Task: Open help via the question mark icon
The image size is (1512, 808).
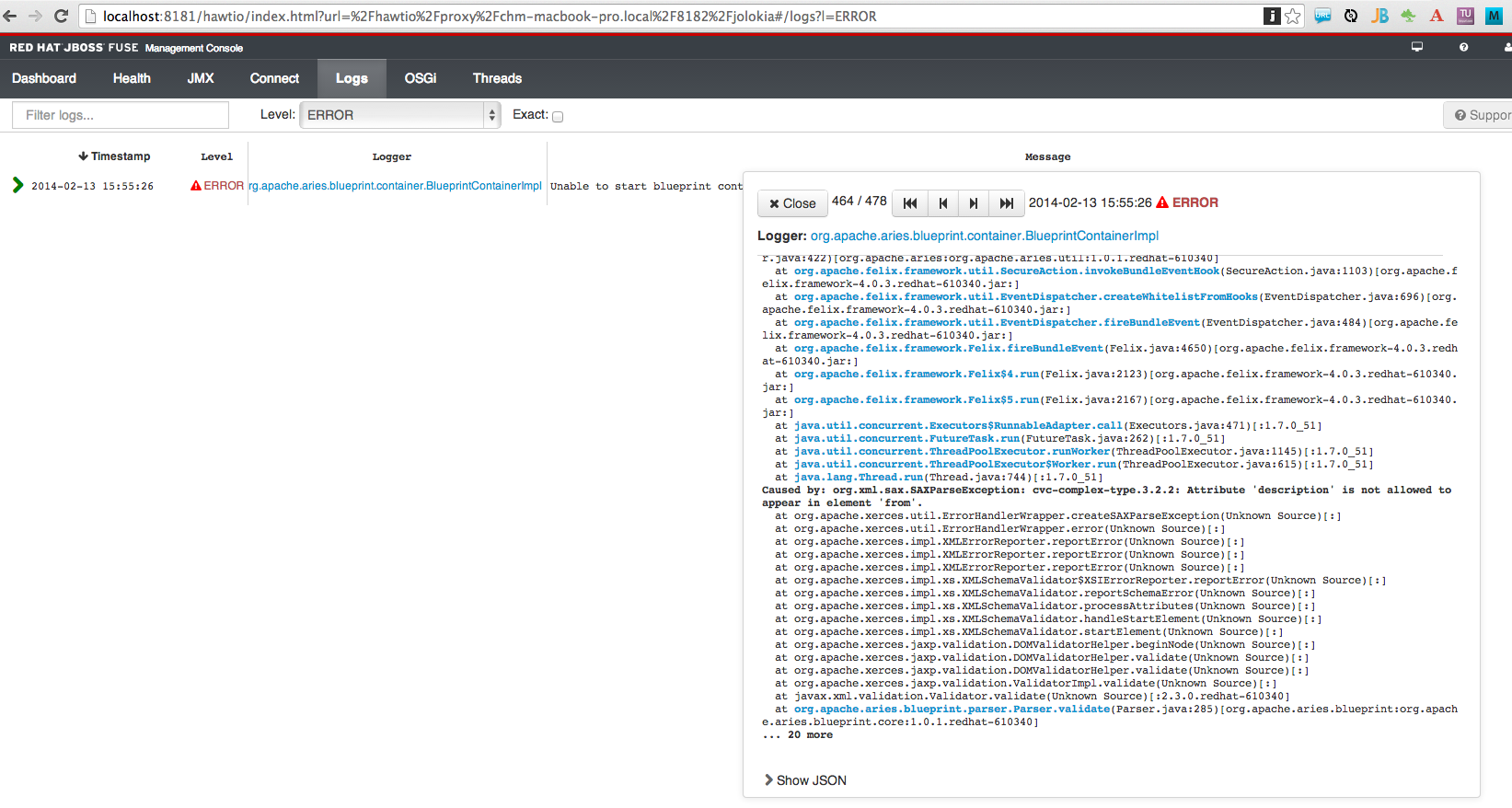Action: pos(1463,47)
